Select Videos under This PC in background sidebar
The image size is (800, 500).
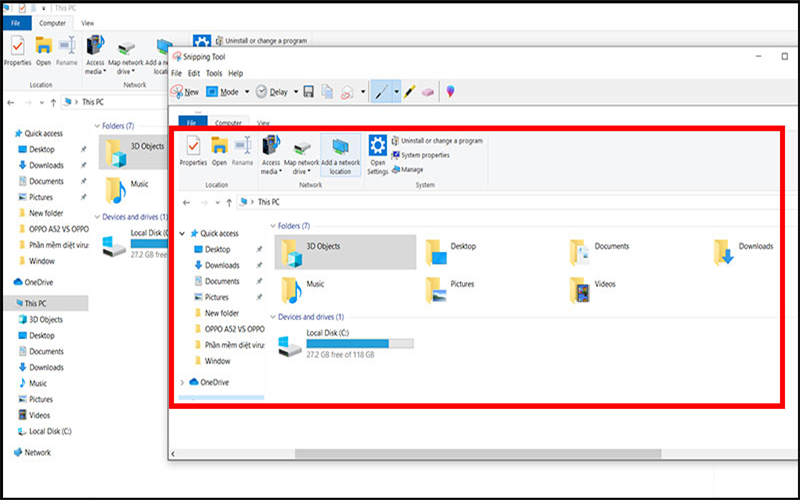(x=34, y=415)
